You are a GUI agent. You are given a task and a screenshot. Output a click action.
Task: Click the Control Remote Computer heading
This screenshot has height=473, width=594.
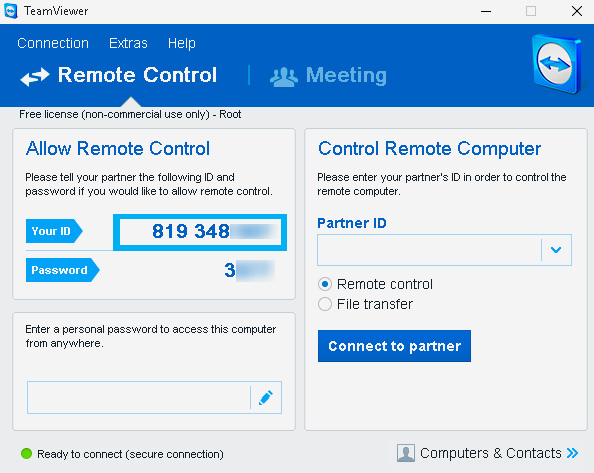click(430, 149)
